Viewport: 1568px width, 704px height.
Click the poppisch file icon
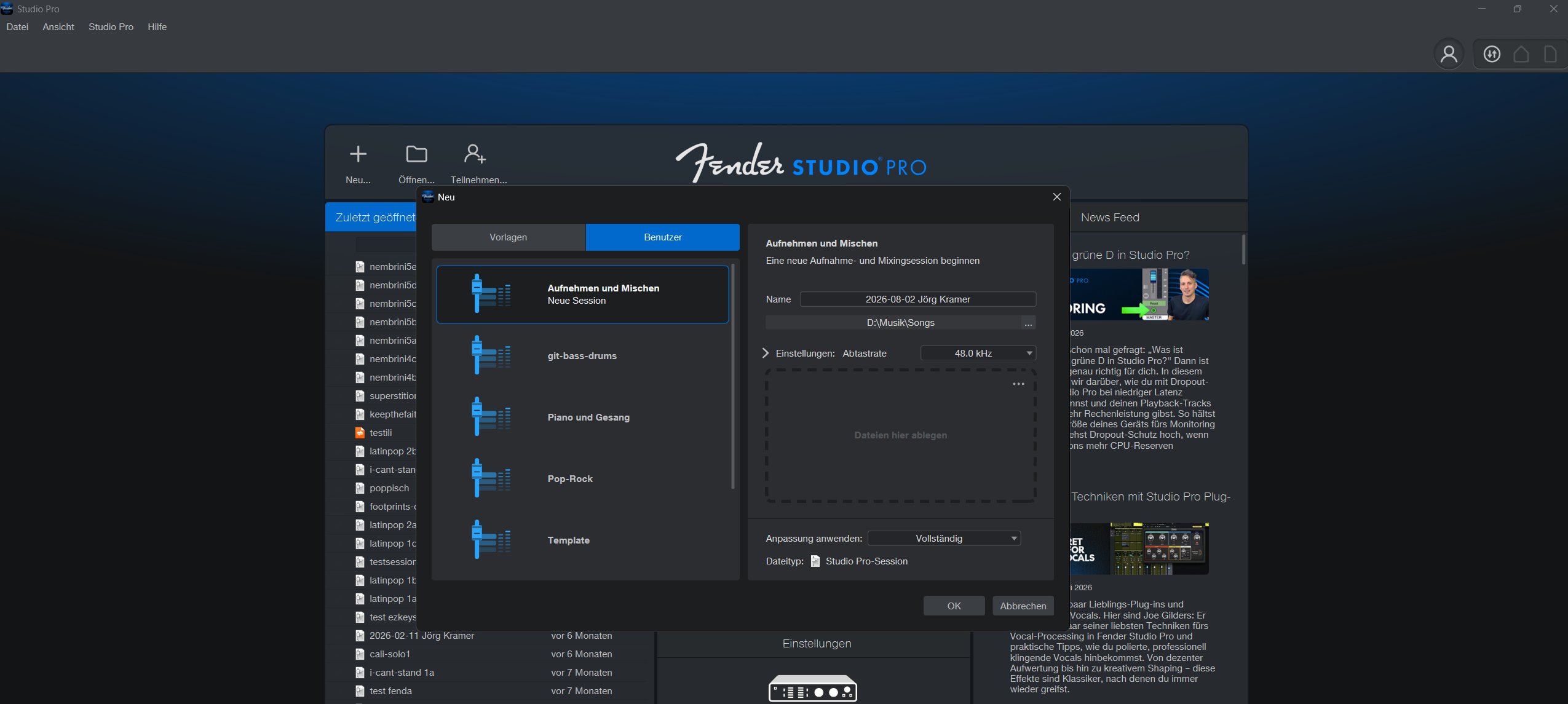click(x=360, y=488)
